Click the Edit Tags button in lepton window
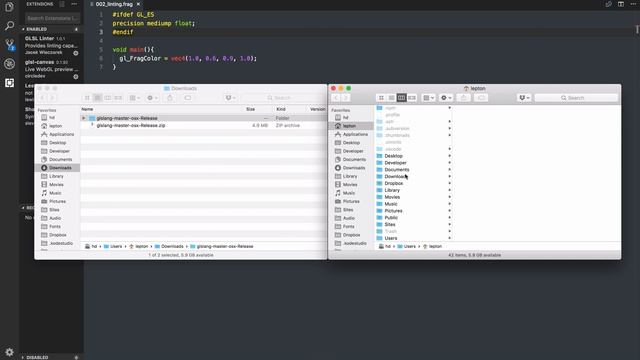The height and width of the screenshot is (360, 640). tap(482, 98)
